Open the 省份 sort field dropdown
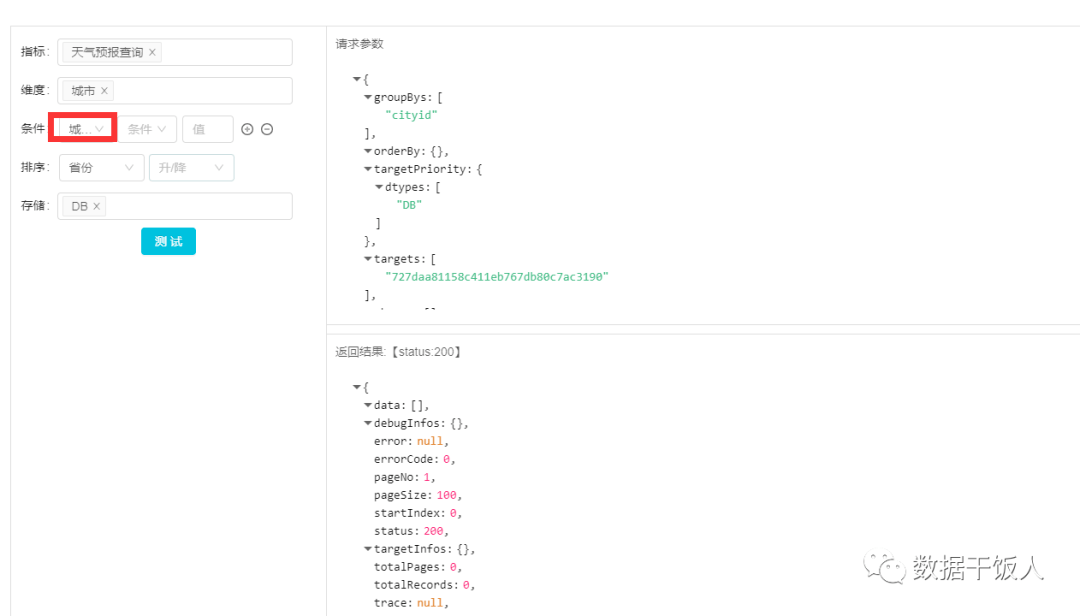 point(101,168)
